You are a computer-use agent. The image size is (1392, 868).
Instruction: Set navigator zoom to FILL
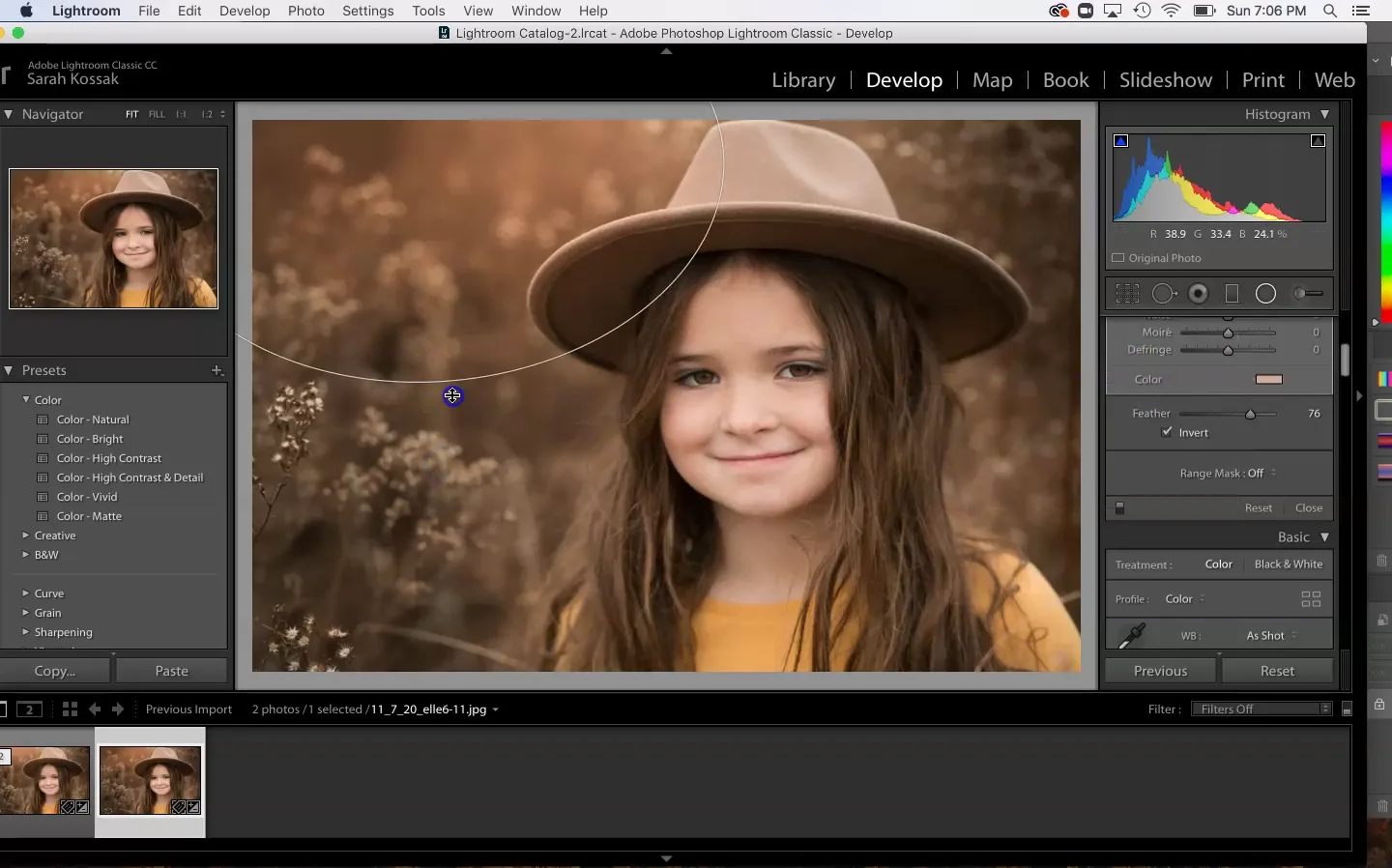coord(157,114)
